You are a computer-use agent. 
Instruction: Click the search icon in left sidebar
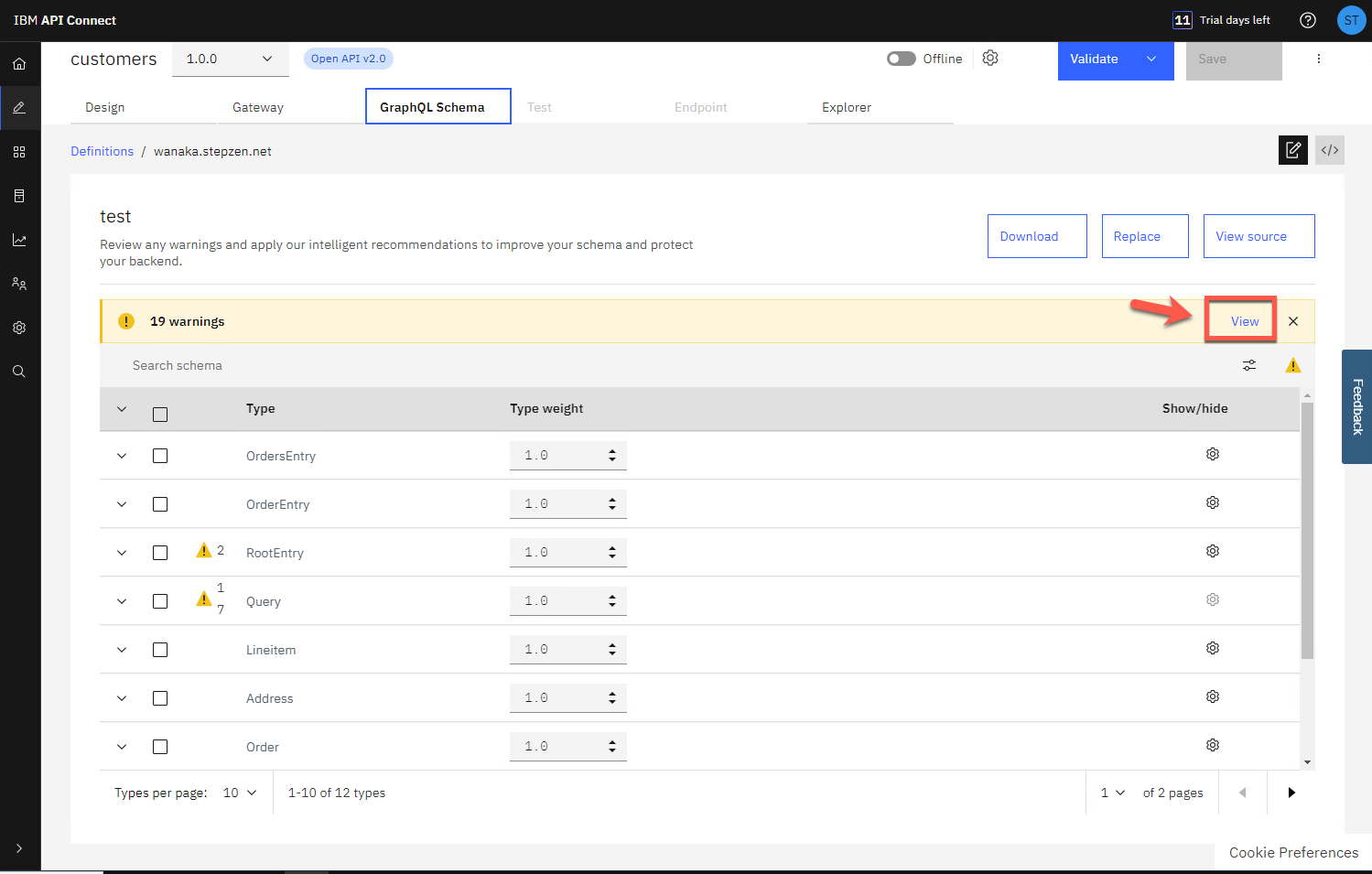(x=19, y=372)
